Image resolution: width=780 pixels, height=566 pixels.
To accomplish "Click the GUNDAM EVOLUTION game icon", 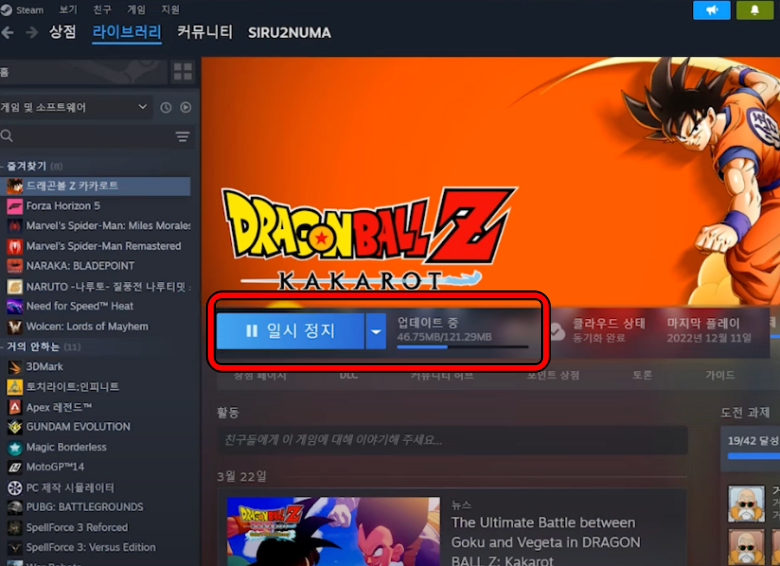I will [14, 427].
